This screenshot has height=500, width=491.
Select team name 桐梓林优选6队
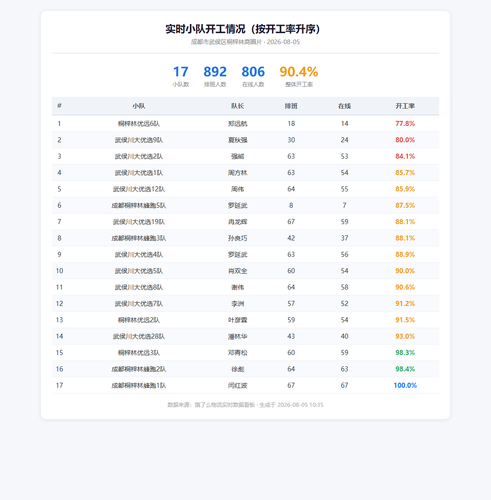click(x=139, y=124)
